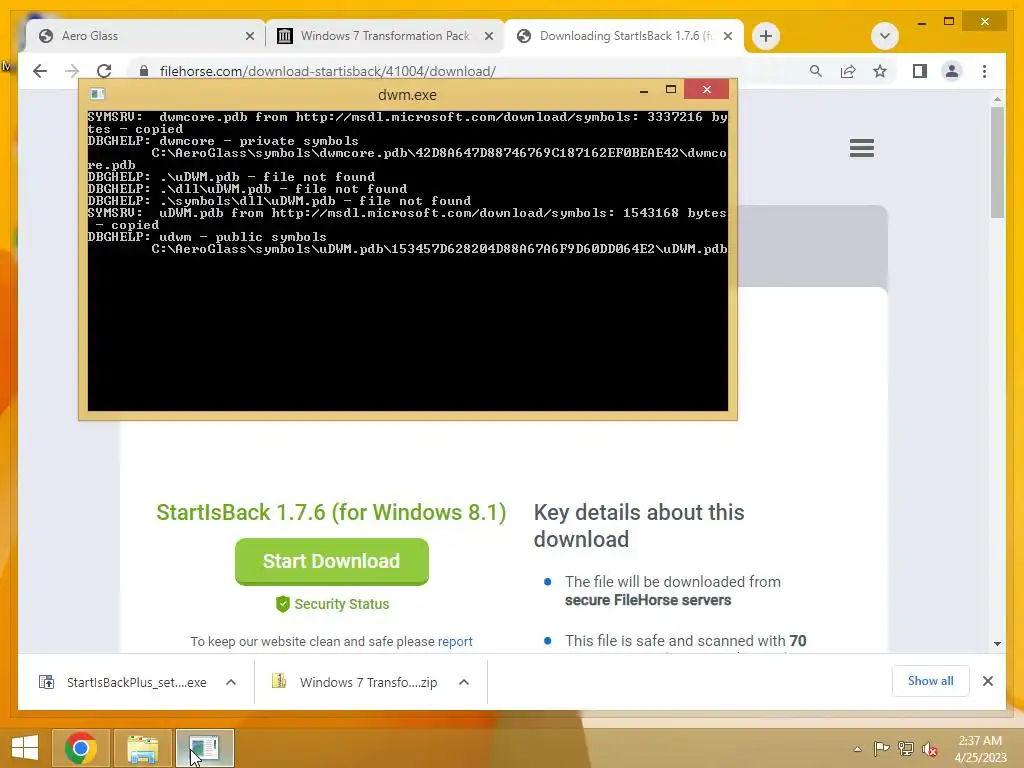This screenshot has width=1024, height=768.
Task: Close the downloads bar
Action: 988,681
